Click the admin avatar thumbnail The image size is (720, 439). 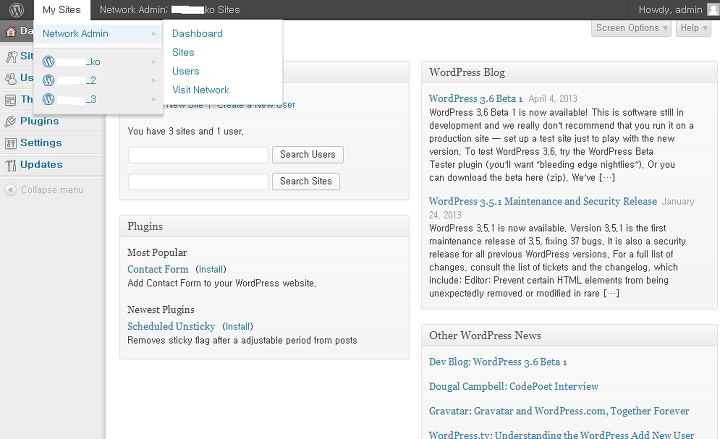pyautogui.click(x=713, y=10)
